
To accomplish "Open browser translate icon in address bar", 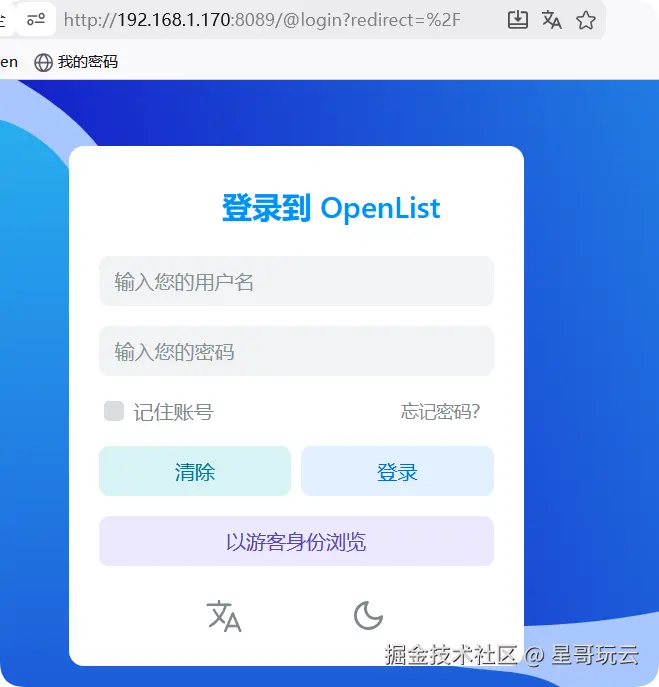I will point(552,20).
